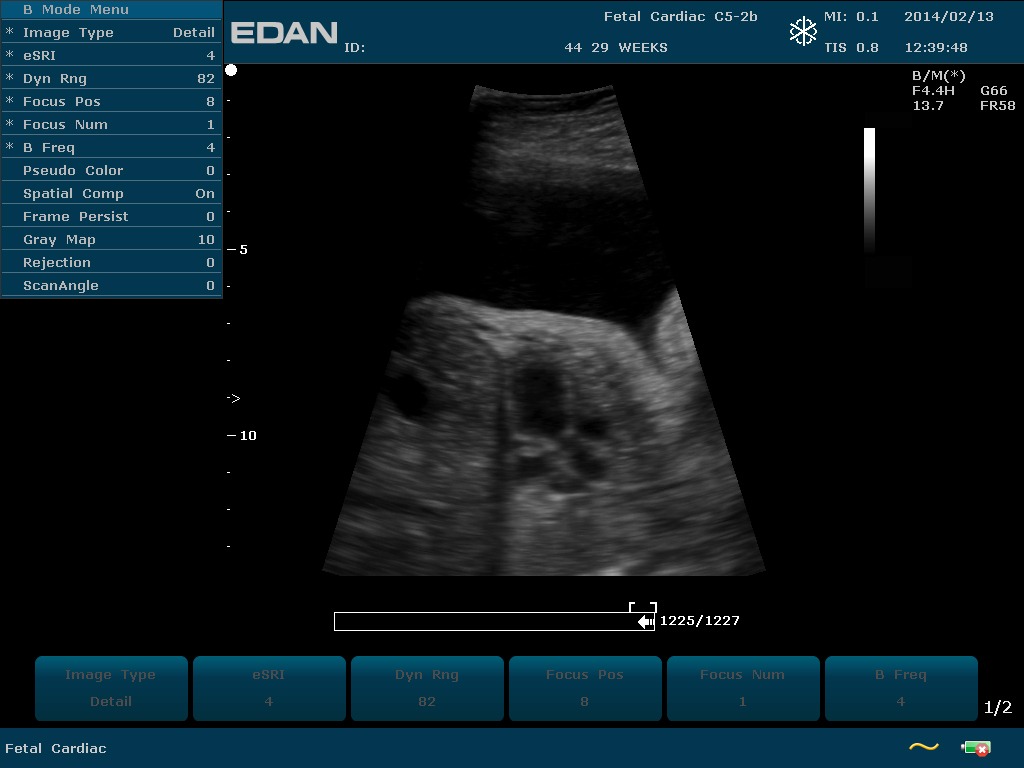Click the battery status icon
This screenshot has height=768, width=1024.
[976, 748]
